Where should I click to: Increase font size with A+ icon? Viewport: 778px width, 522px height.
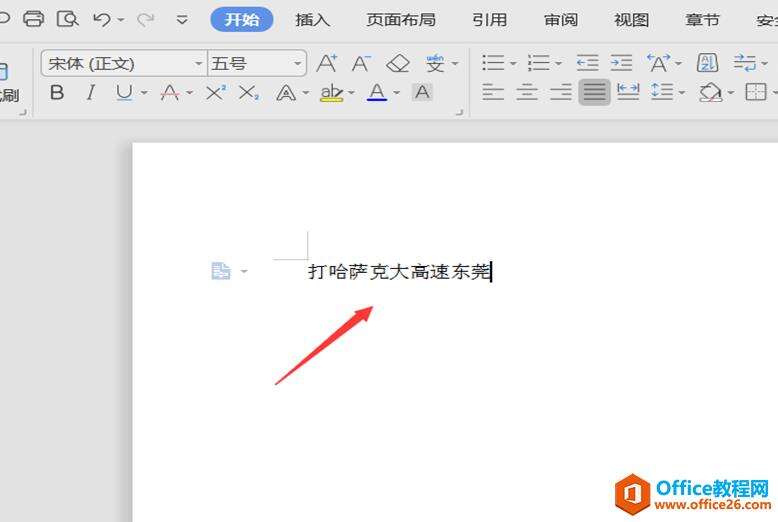[x=326, y=64]
